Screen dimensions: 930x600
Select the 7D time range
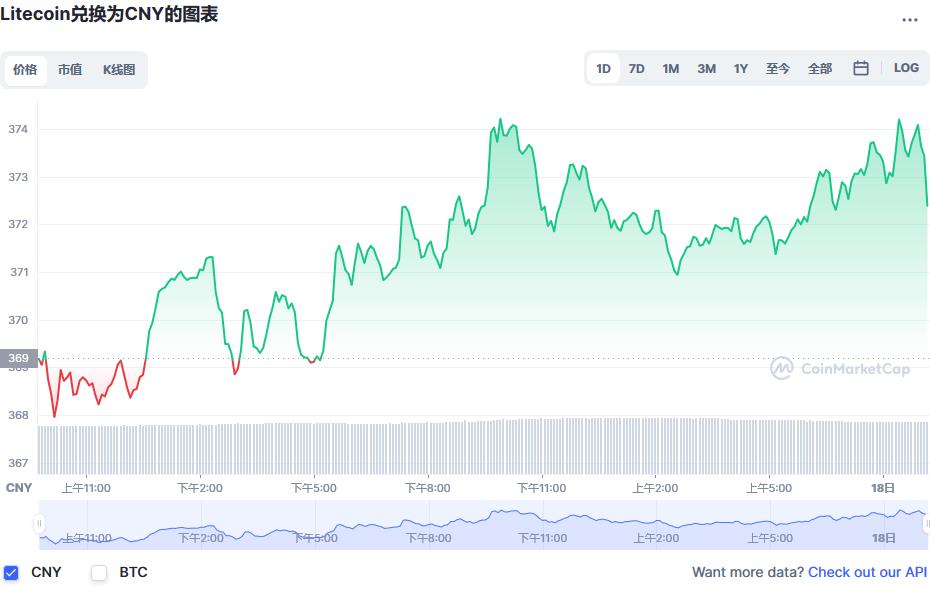(x=637, y=67)
